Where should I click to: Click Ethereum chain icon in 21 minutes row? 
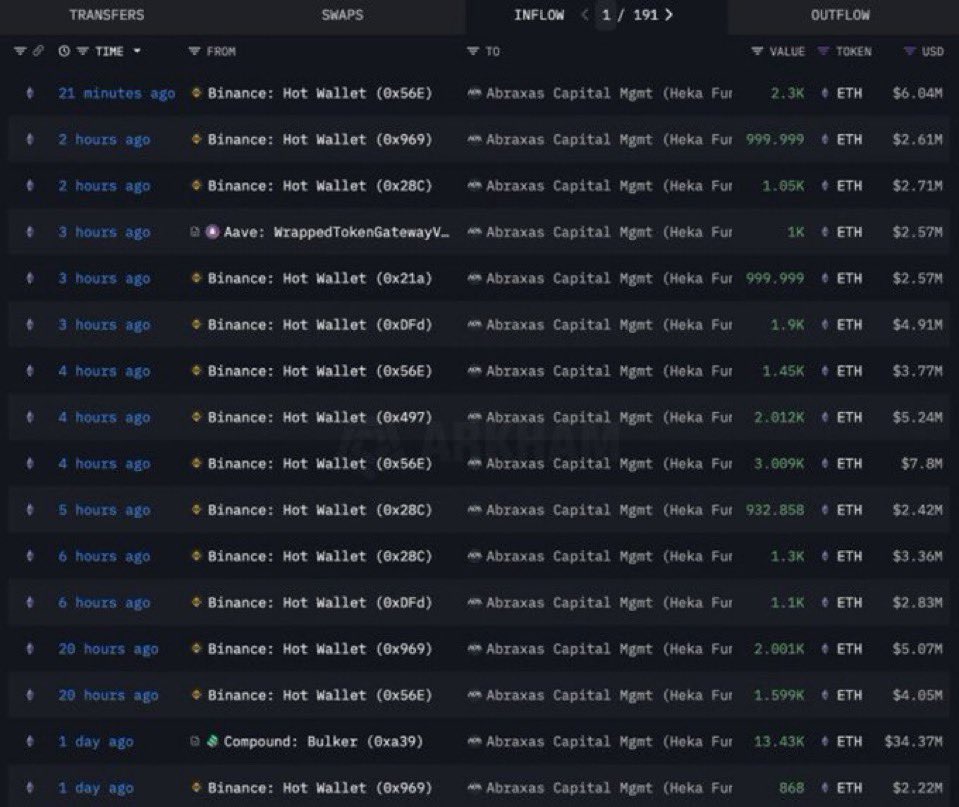(30, 93)
